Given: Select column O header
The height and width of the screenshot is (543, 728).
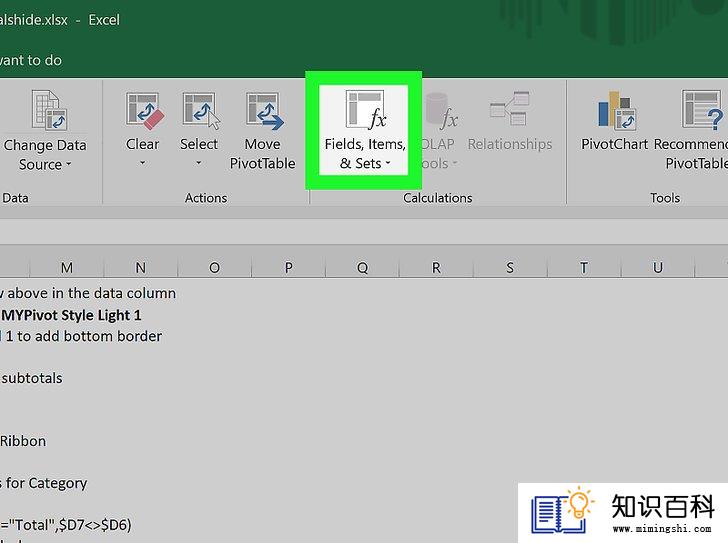Looking at the screenshot, I should (214, 268).
